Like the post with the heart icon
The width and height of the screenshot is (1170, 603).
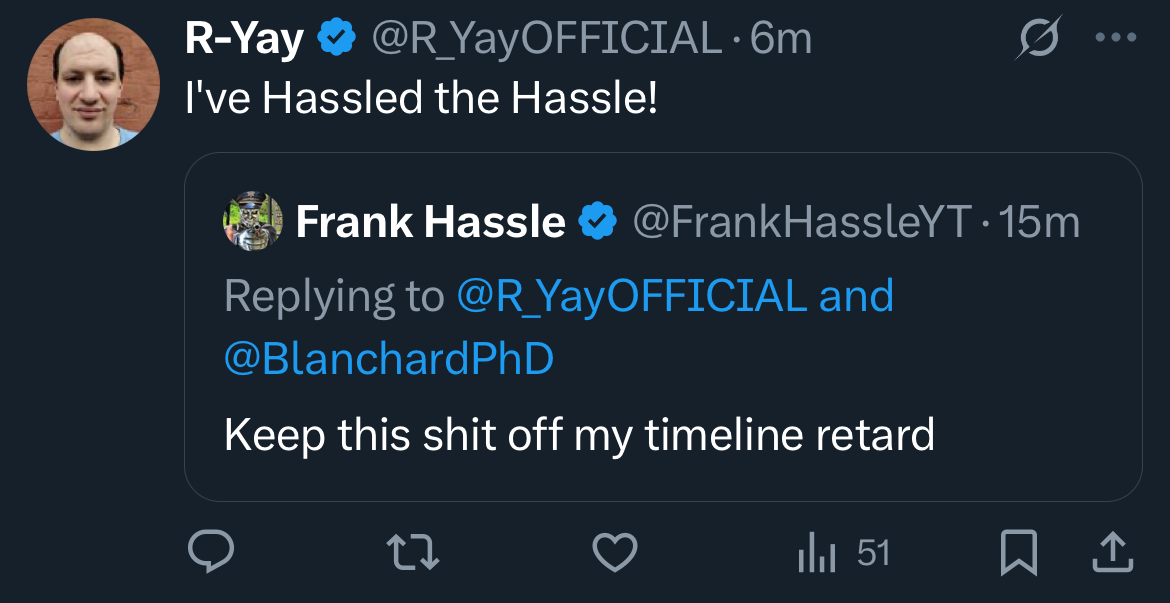(x=614, y=553)
